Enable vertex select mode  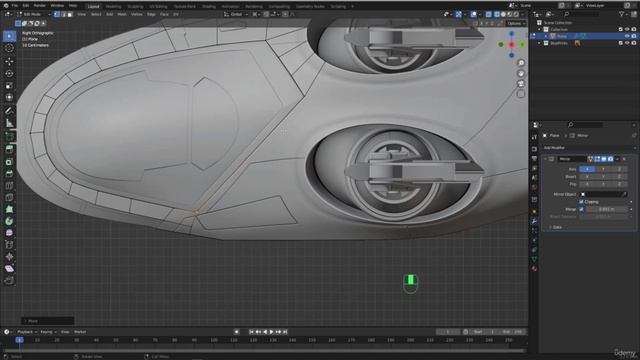click(57, 14)
